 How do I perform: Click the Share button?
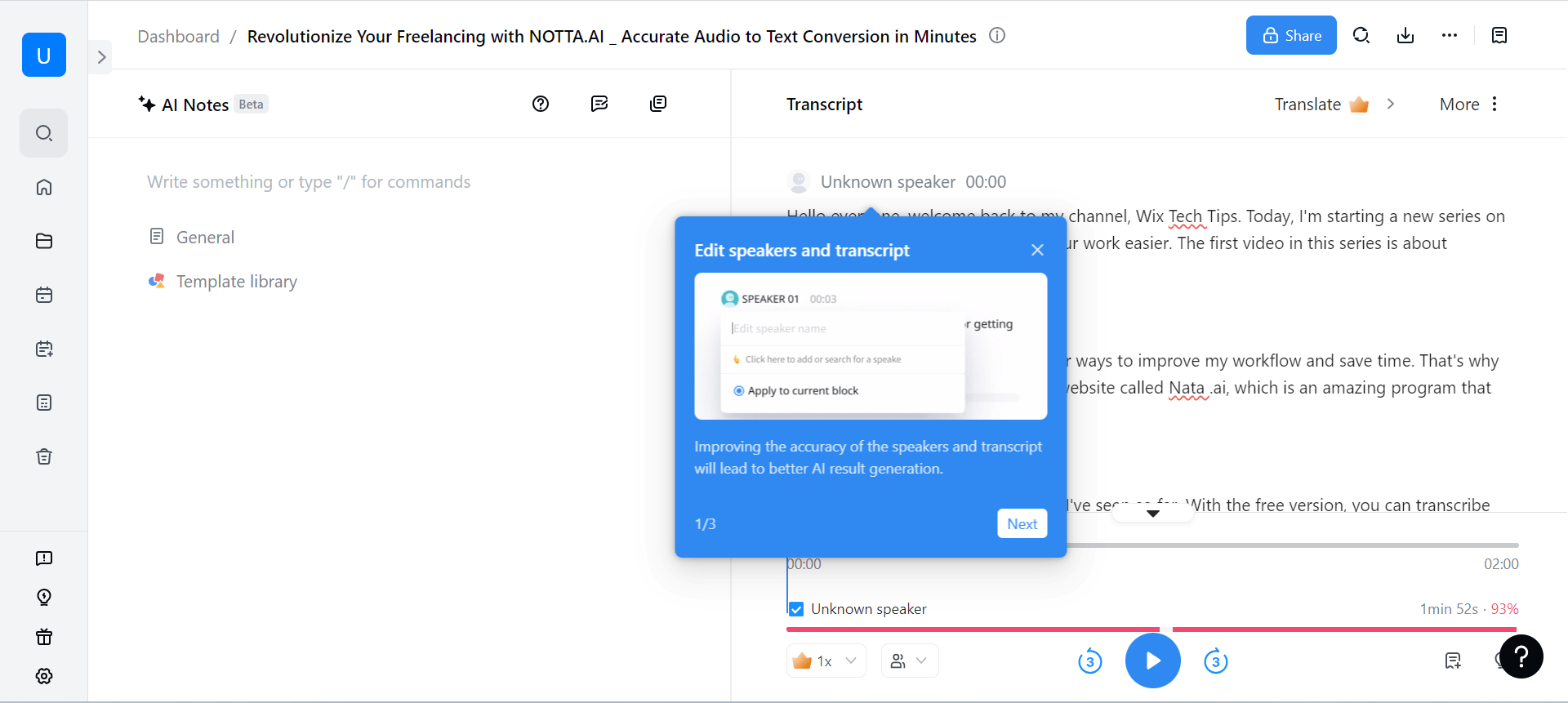(1290, 36)
